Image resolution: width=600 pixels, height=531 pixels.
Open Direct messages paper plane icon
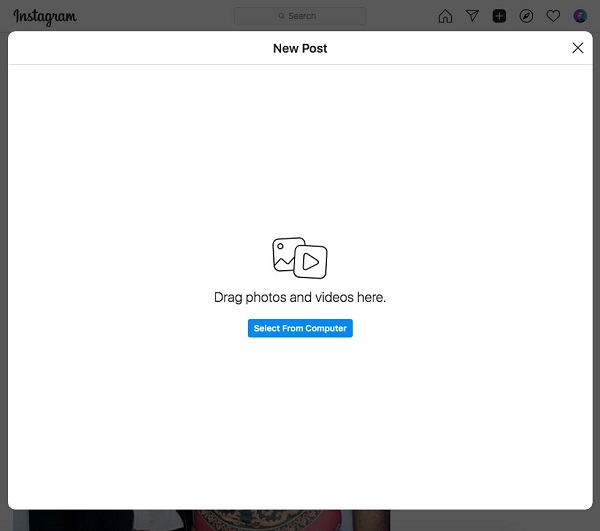click(x=472, y=16)
